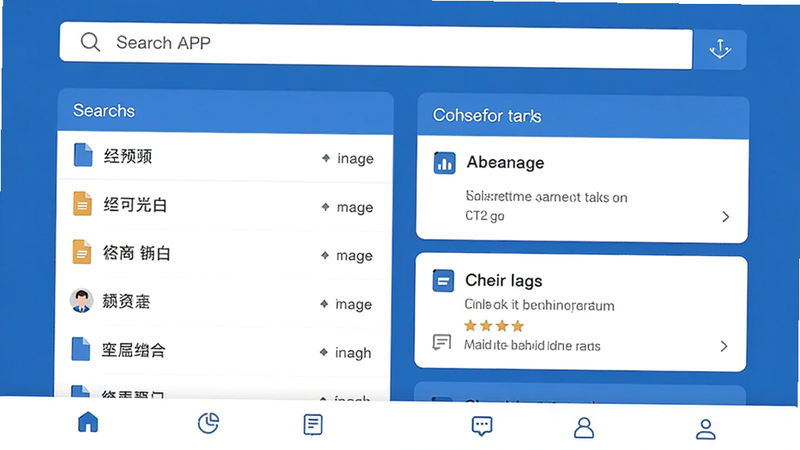Click the Search APP input field

point(376,45)
